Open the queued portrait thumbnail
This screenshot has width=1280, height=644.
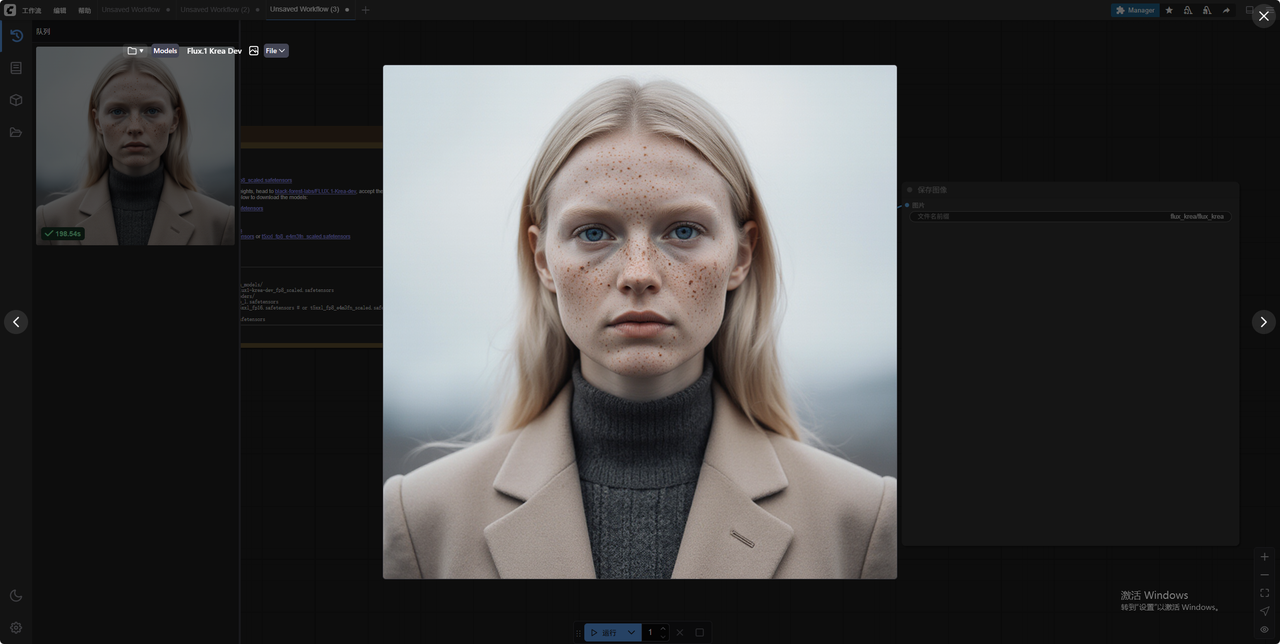135,146
